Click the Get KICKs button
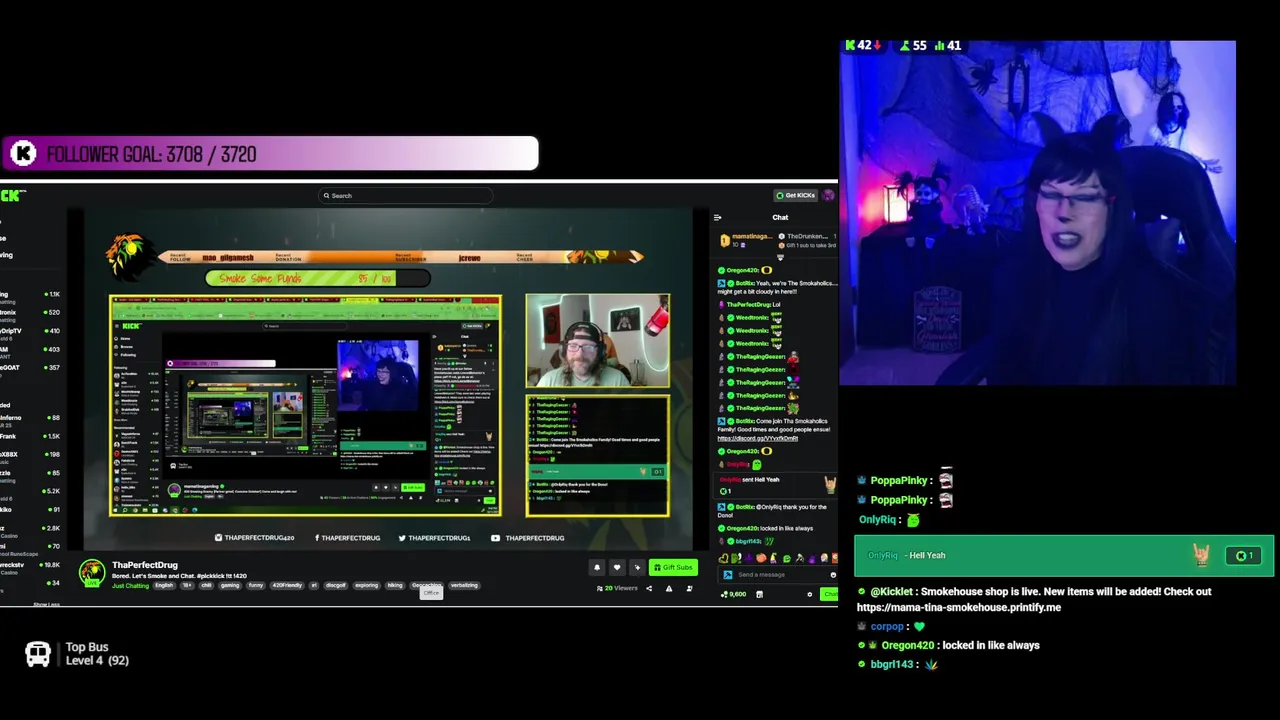The width and height of the screenshot is (1280, 720). point(797,195)
